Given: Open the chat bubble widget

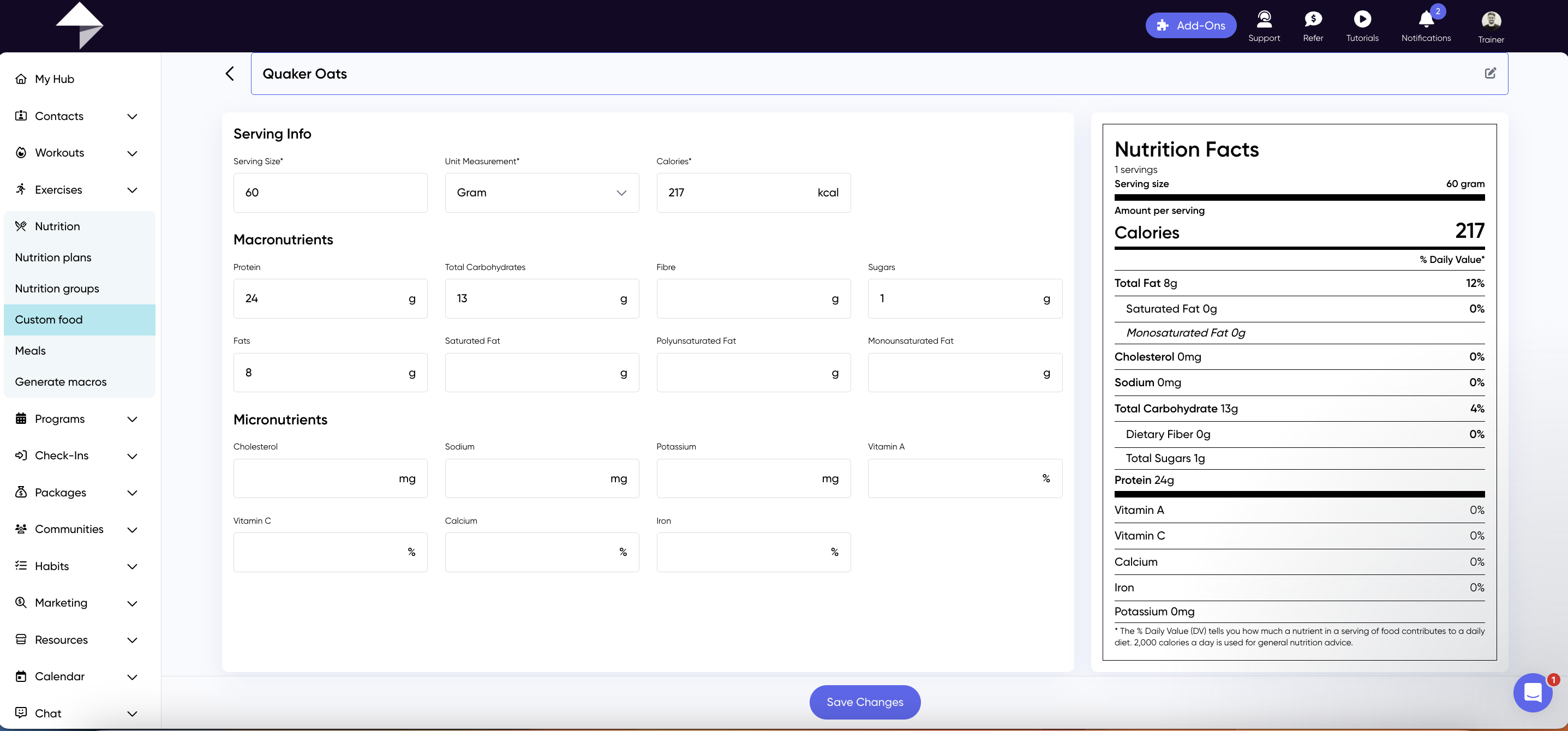Looking at the screenshot, I should 1533,693.
